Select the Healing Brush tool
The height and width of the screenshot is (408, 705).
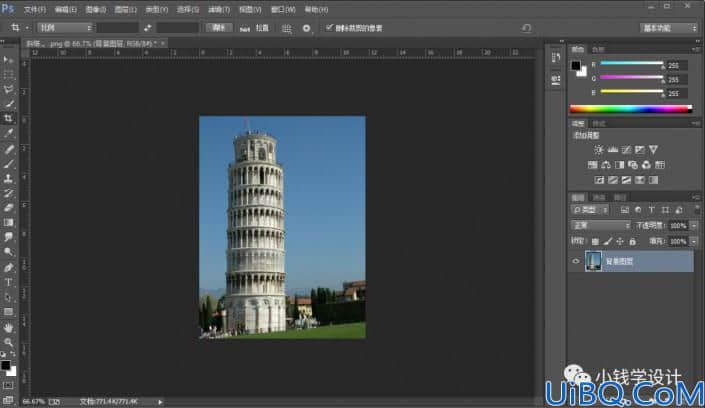click(8, 149)
